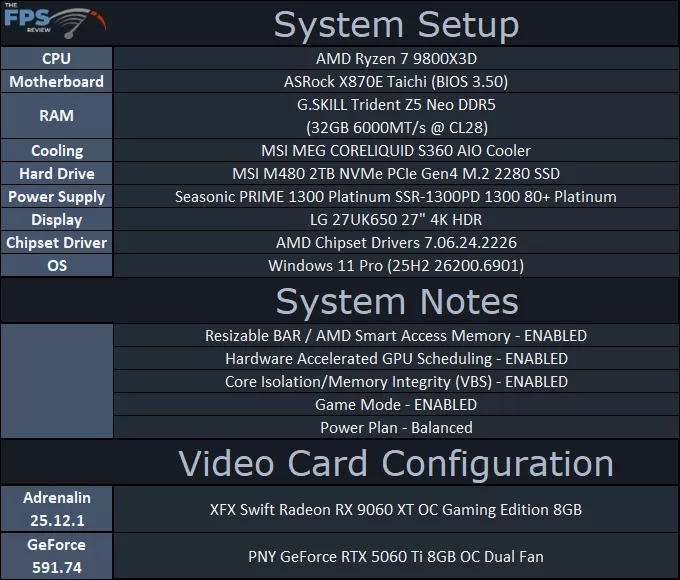Screen dimensions: 680x580
Task: Click 'Game Mode - ENABLED' text
Action: pyautogui.click(x=396, y=405)
